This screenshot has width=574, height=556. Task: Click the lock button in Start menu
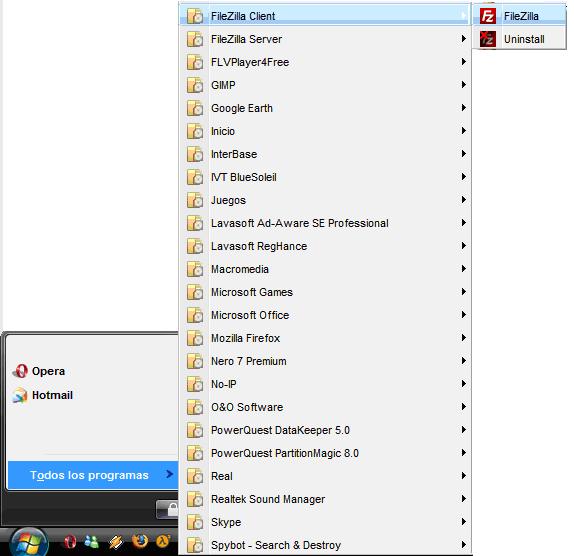click(168, 509)
